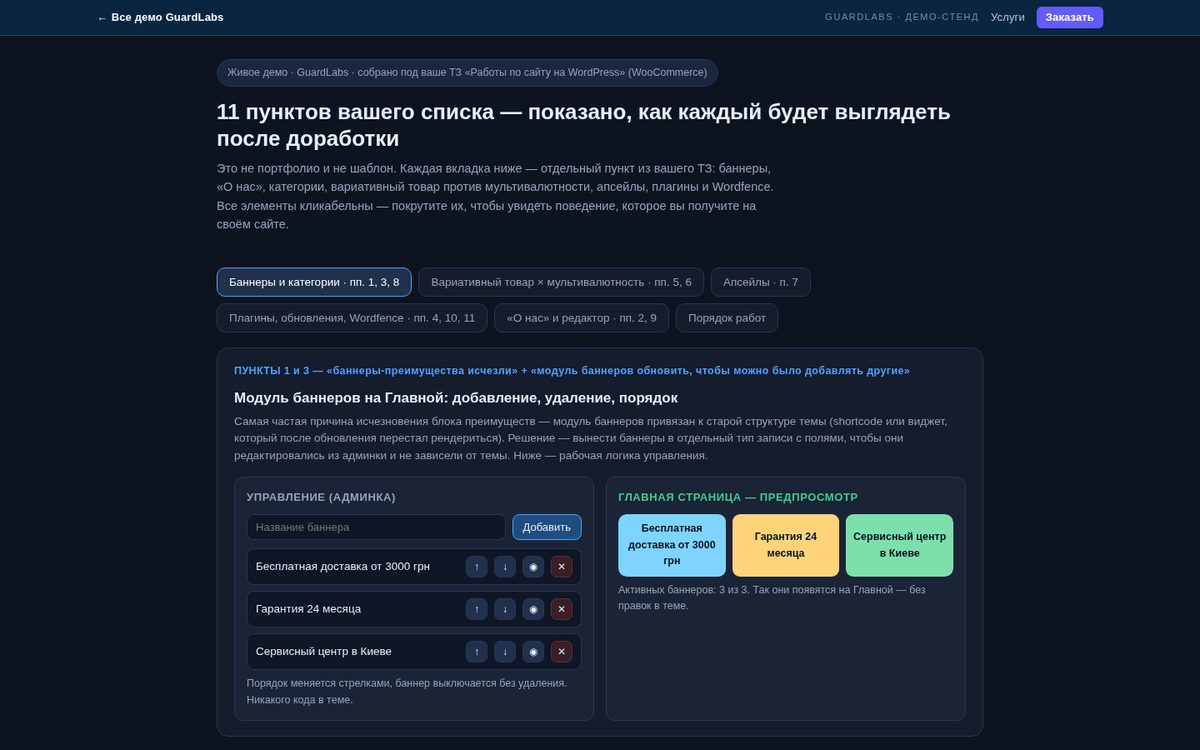The width and height of the screenshot is (1200, 750).
Task: Toggle visibility of 'Гарантия 24 месяца' banner
Action: (x=533, y=609)
